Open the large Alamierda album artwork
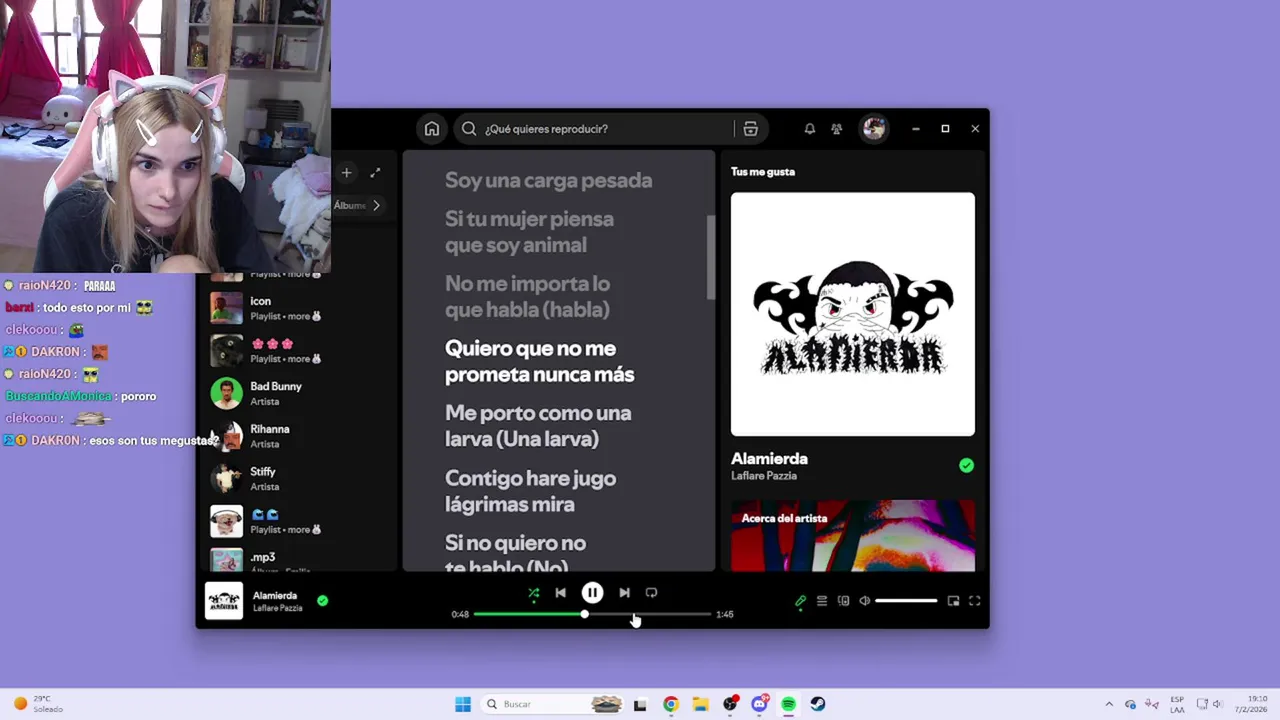The height and width of the screenshot is (720, 1280). point(853,314)
